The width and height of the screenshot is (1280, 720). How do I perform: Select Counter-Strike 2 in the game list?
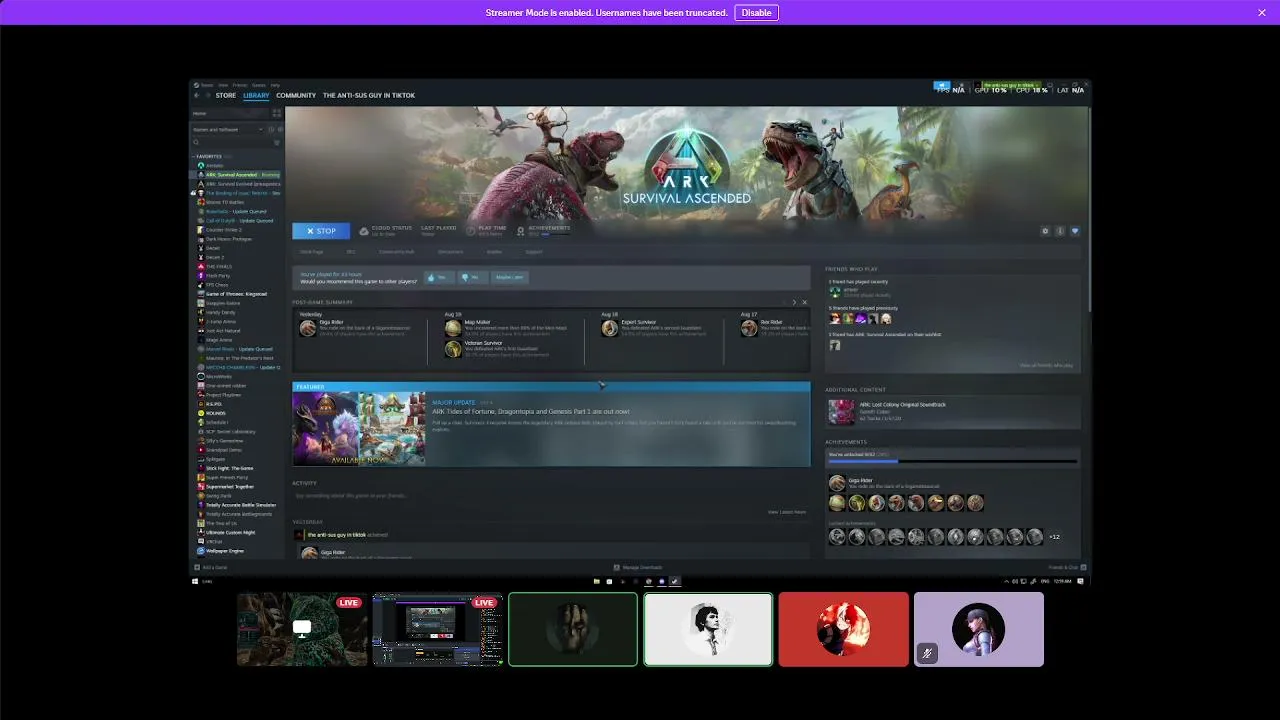223,230
